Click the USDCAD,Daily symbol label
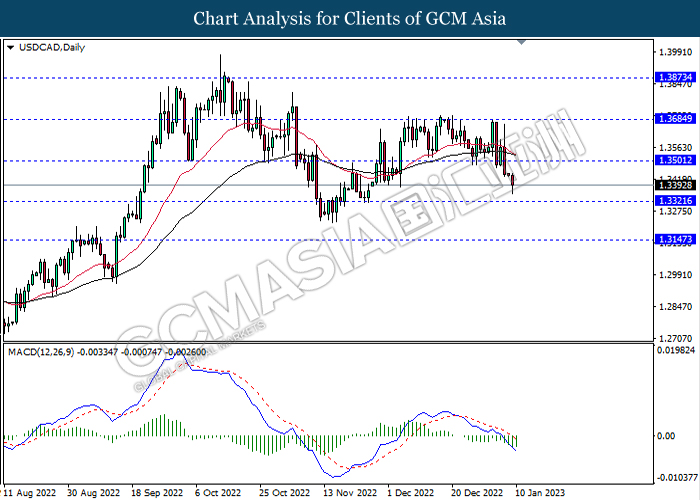The height and width of the screenshot is (500, 700). pos(52,47)
